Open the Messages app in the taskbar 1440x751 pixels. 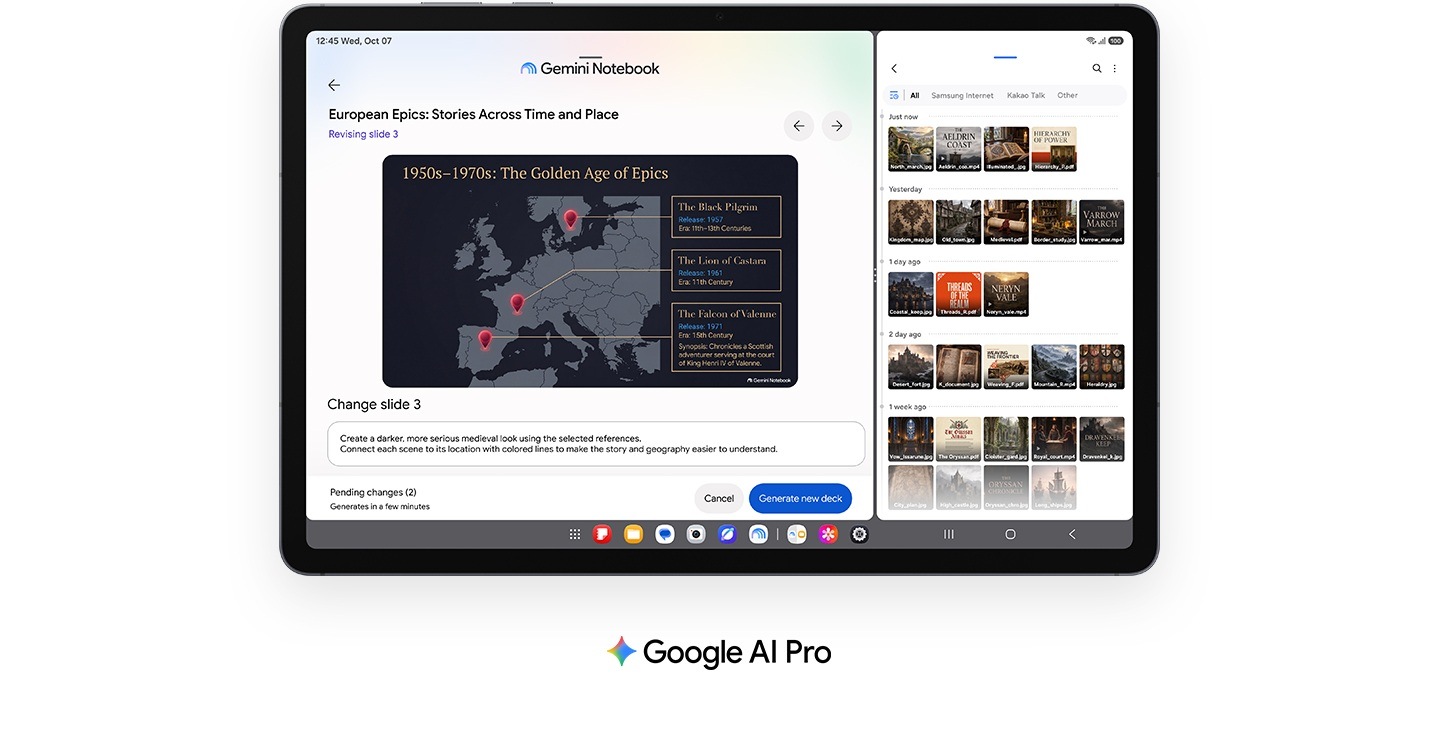(x=665, y=535)
